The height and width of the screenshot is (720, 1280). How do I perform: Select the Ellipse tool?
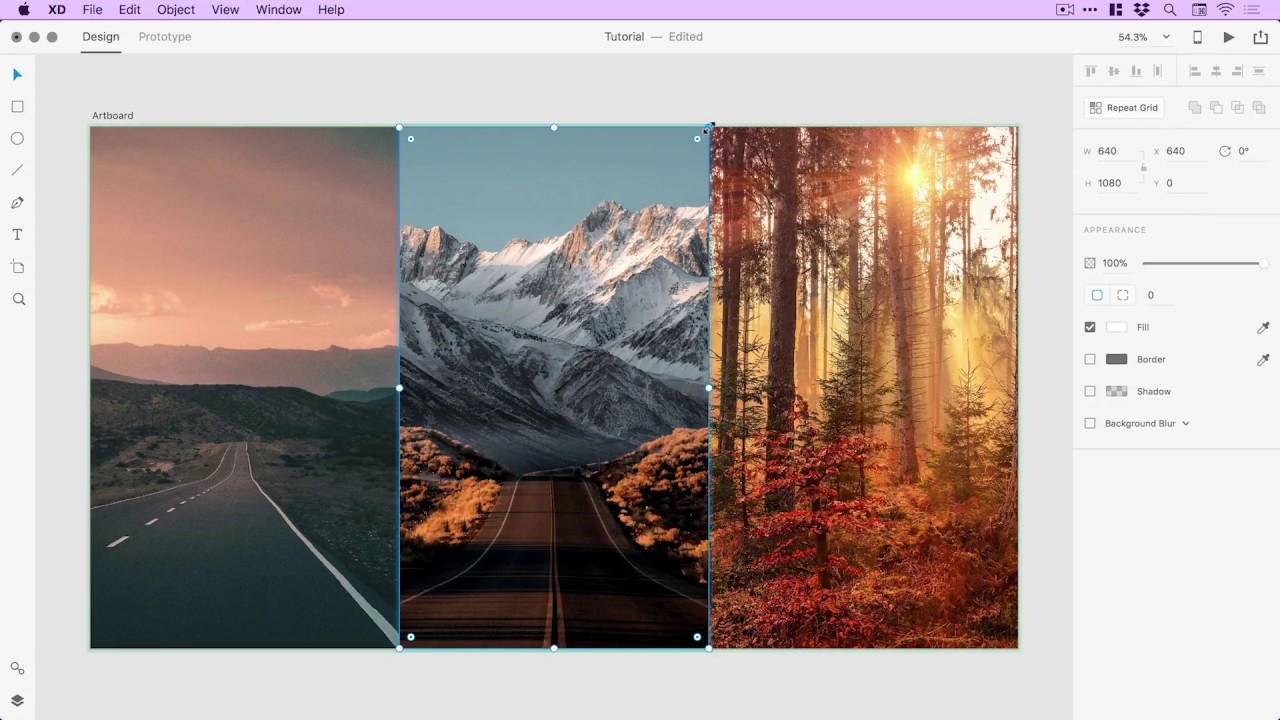pyautogui.click(x=17, y=139)
